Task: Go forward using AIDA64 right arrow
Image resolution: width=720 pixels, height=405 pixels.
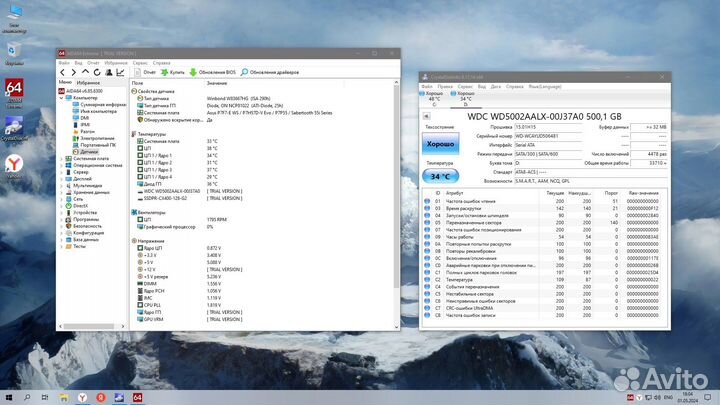Action: coord(73,72)
